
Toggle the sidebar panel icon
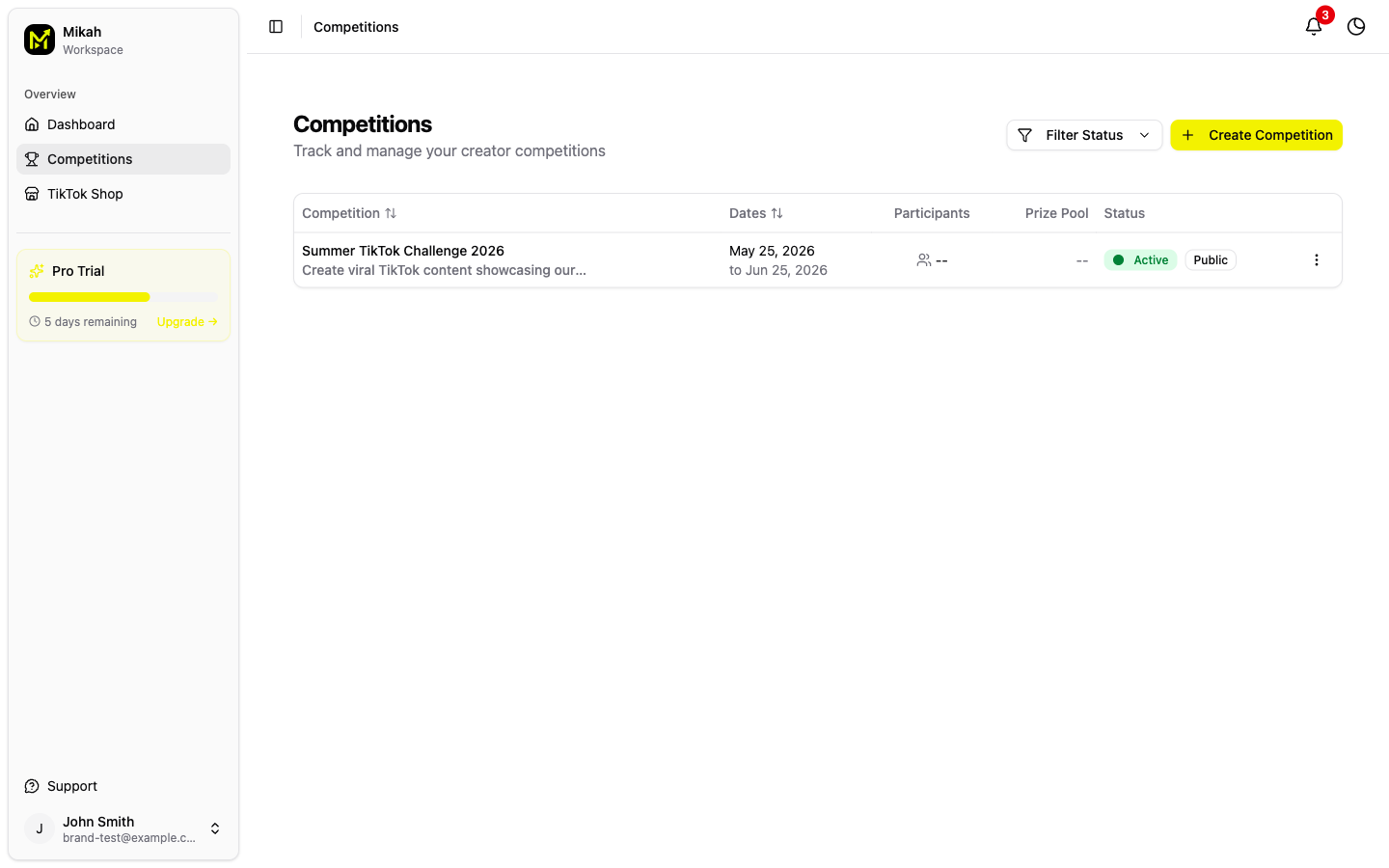pyautogui.click(x=276, y=27)
